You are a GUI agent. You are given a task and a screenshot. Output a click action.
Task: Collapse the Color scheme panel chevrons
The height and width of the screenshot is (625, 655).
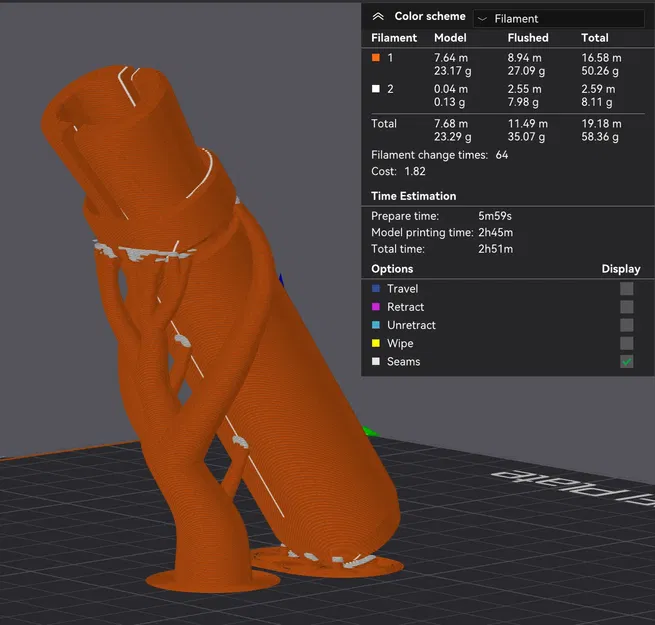[x=378, y=16]
